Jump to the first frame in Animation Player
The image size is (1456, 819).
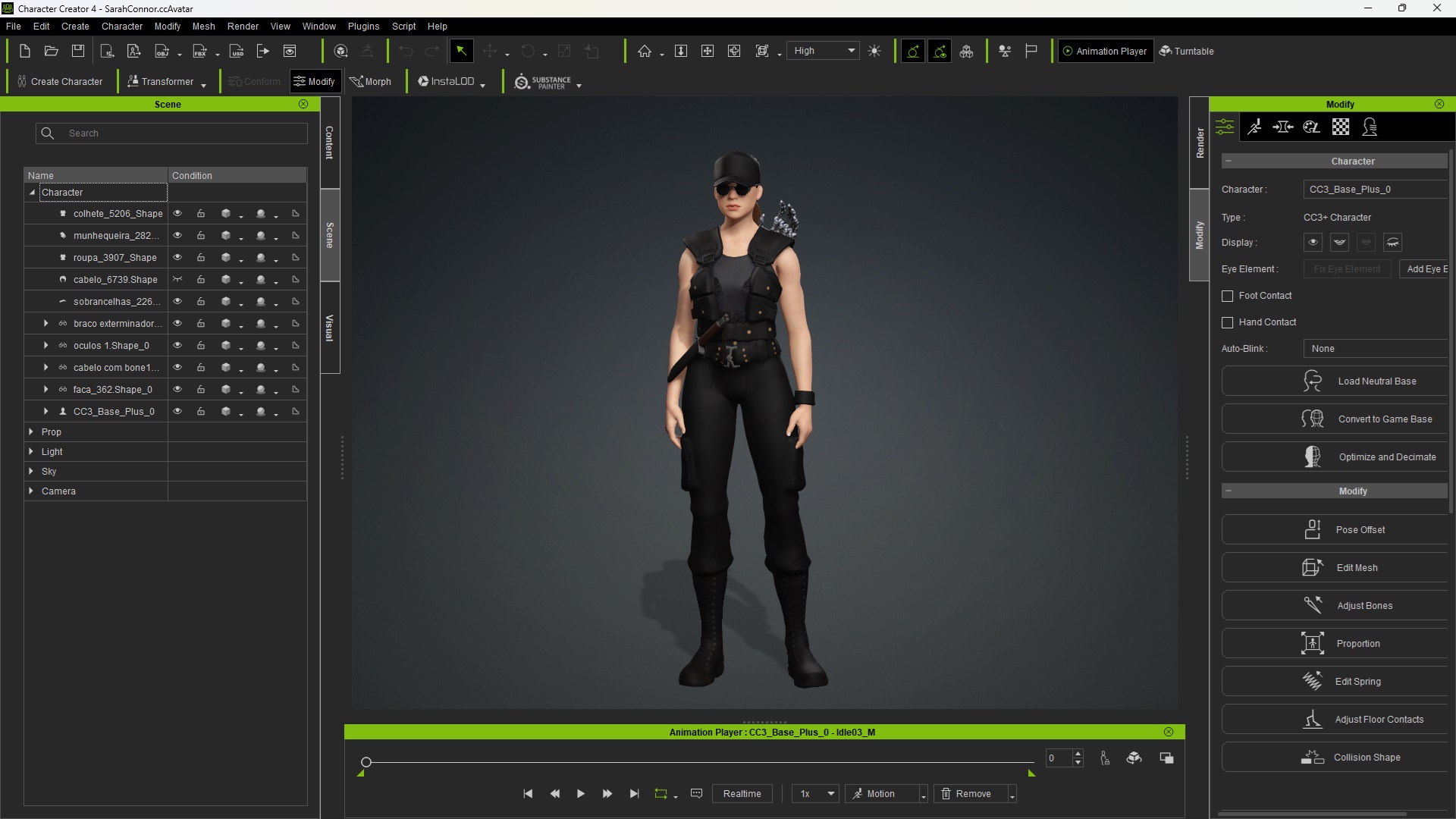[x=528, y=793]
